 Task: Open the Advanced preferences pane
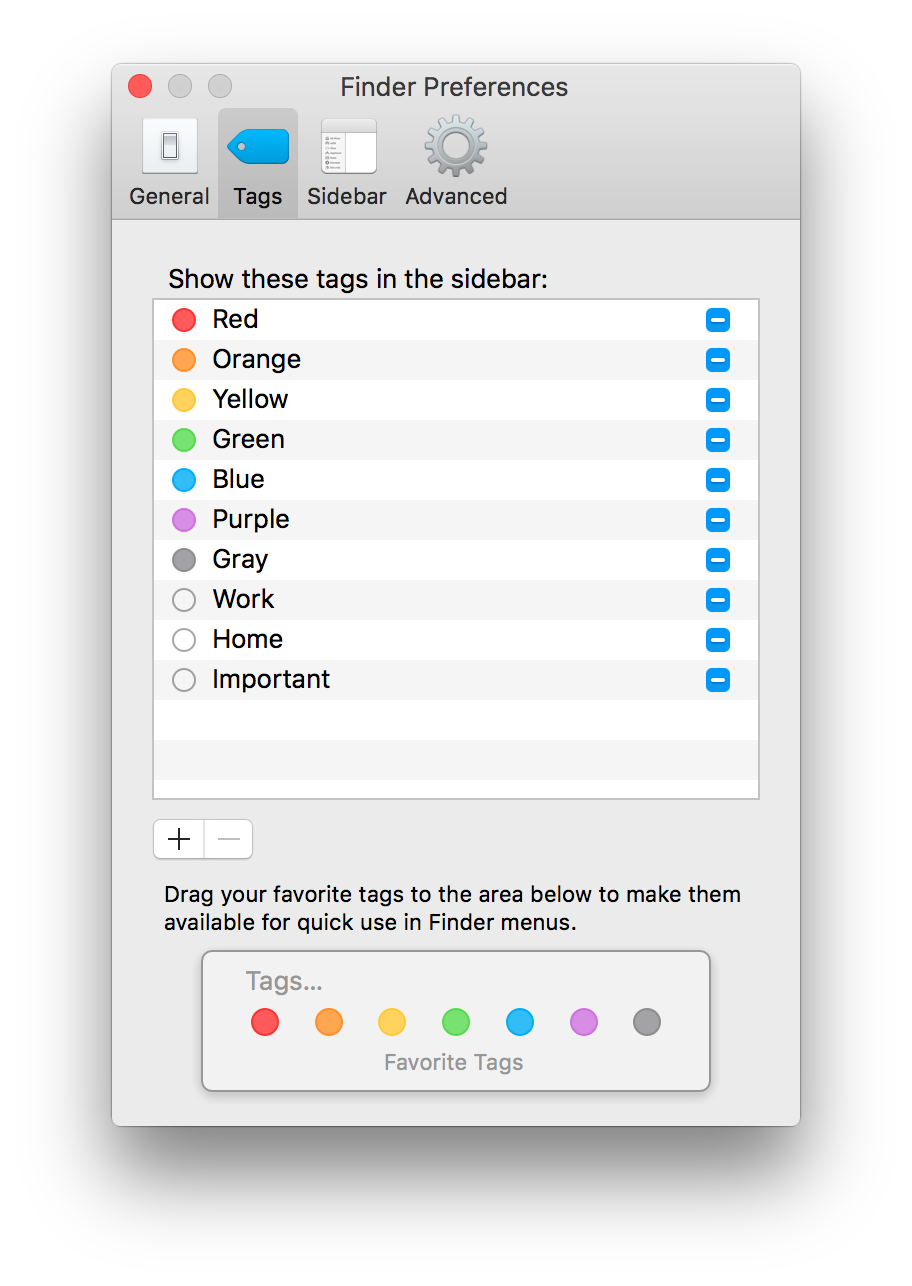coord(455,160)
